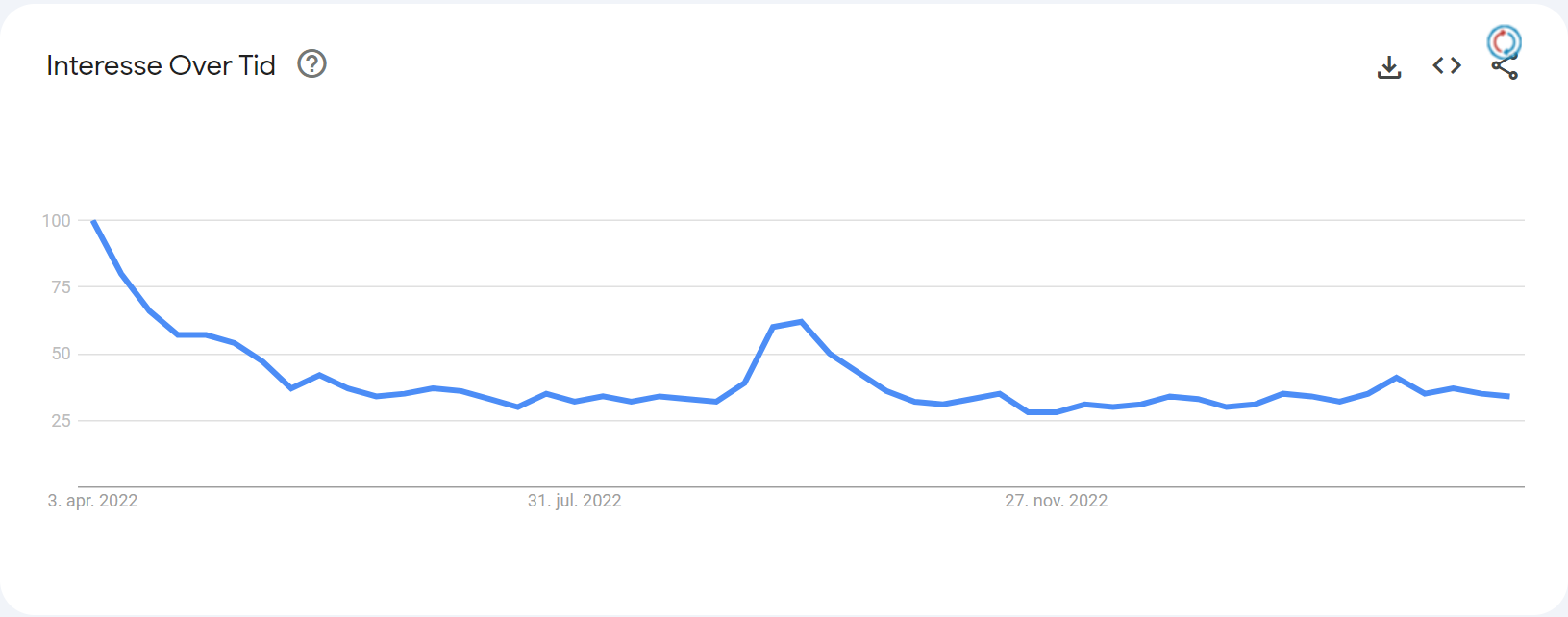Select the 25 y-axis label

pos(62,420)
